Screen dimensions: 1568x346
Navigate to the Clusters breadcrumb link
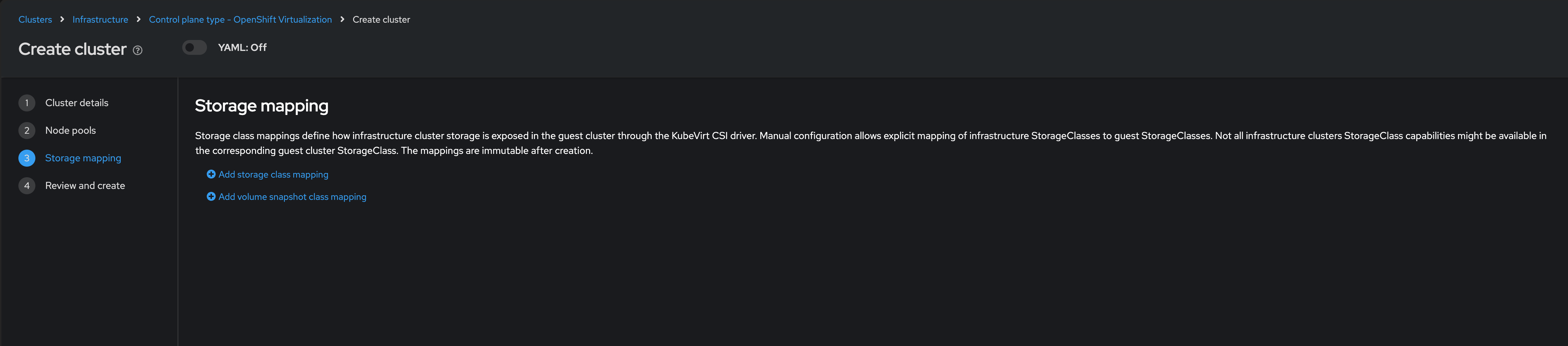(x=35, y=19)
